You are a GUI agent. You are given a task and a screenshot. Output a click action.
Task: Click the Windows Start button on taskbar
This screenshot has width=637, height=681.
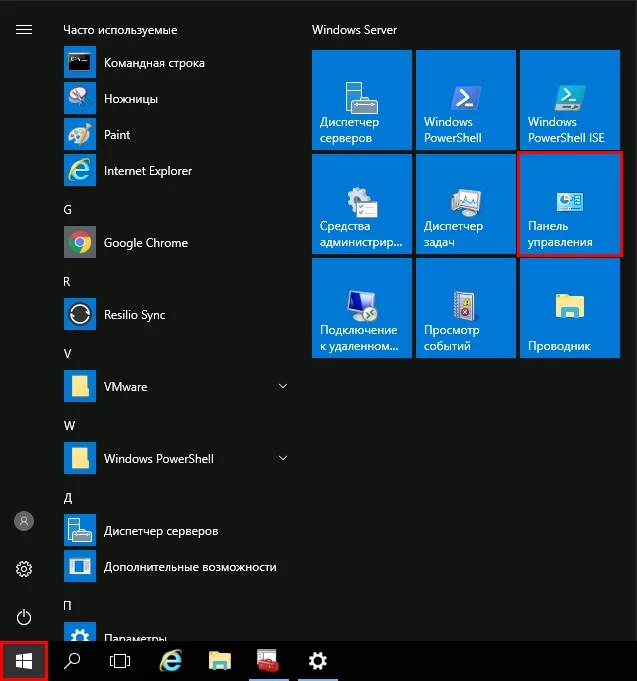pos(24,661)
